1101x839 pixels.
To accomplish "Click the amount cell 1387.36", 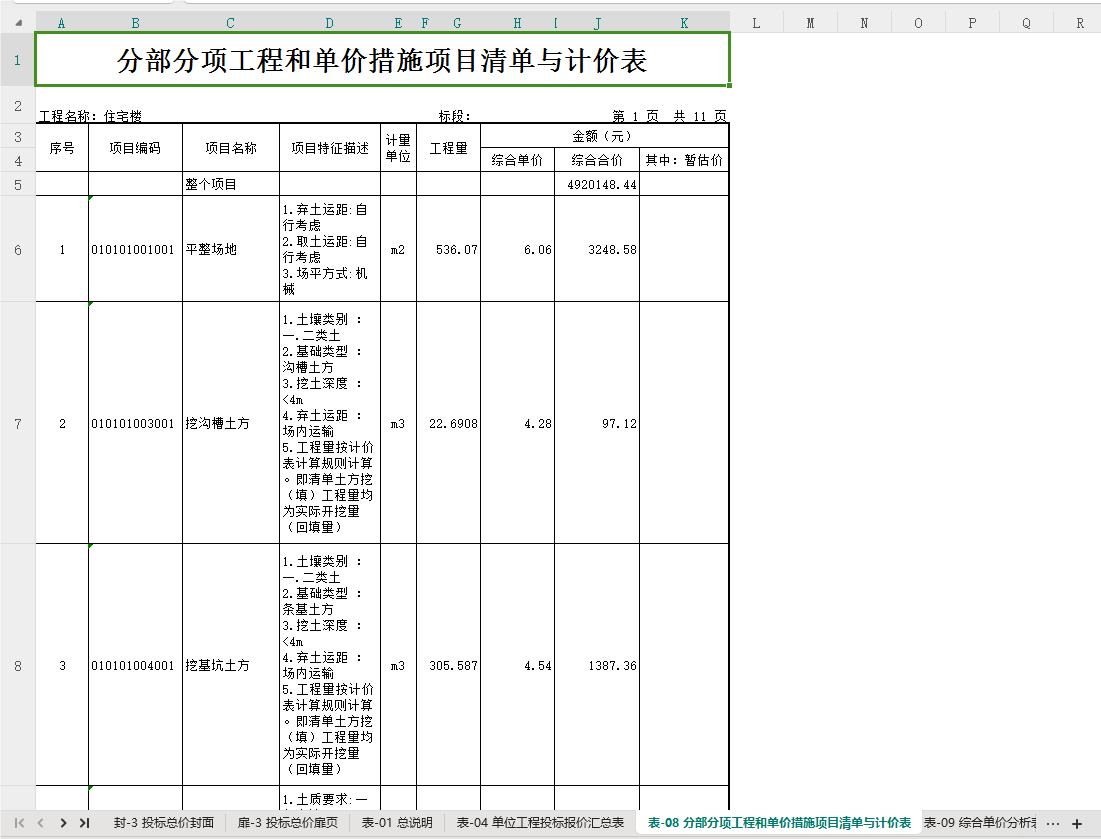I will coord(597,665).
